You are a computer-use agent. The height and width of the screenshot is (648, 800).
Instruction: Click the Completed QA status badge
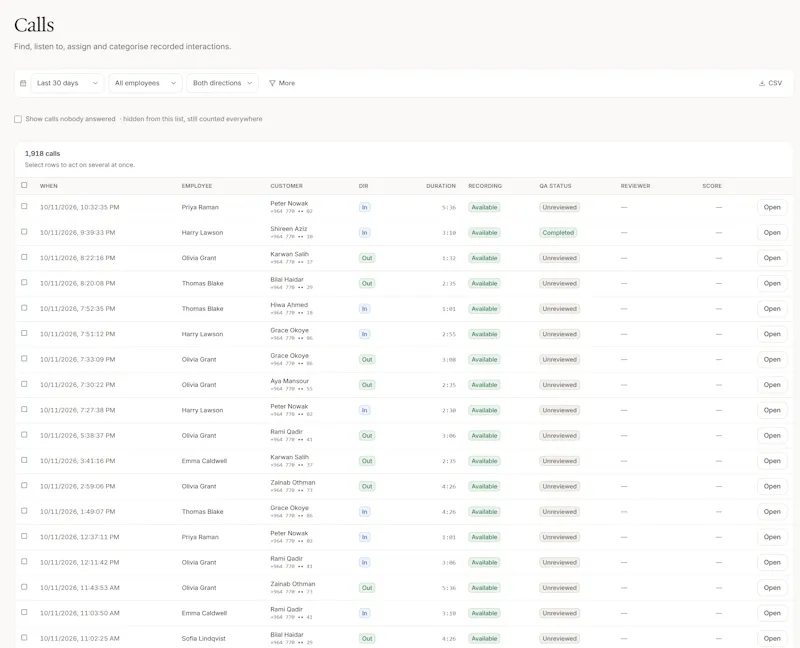click(558, 233)
